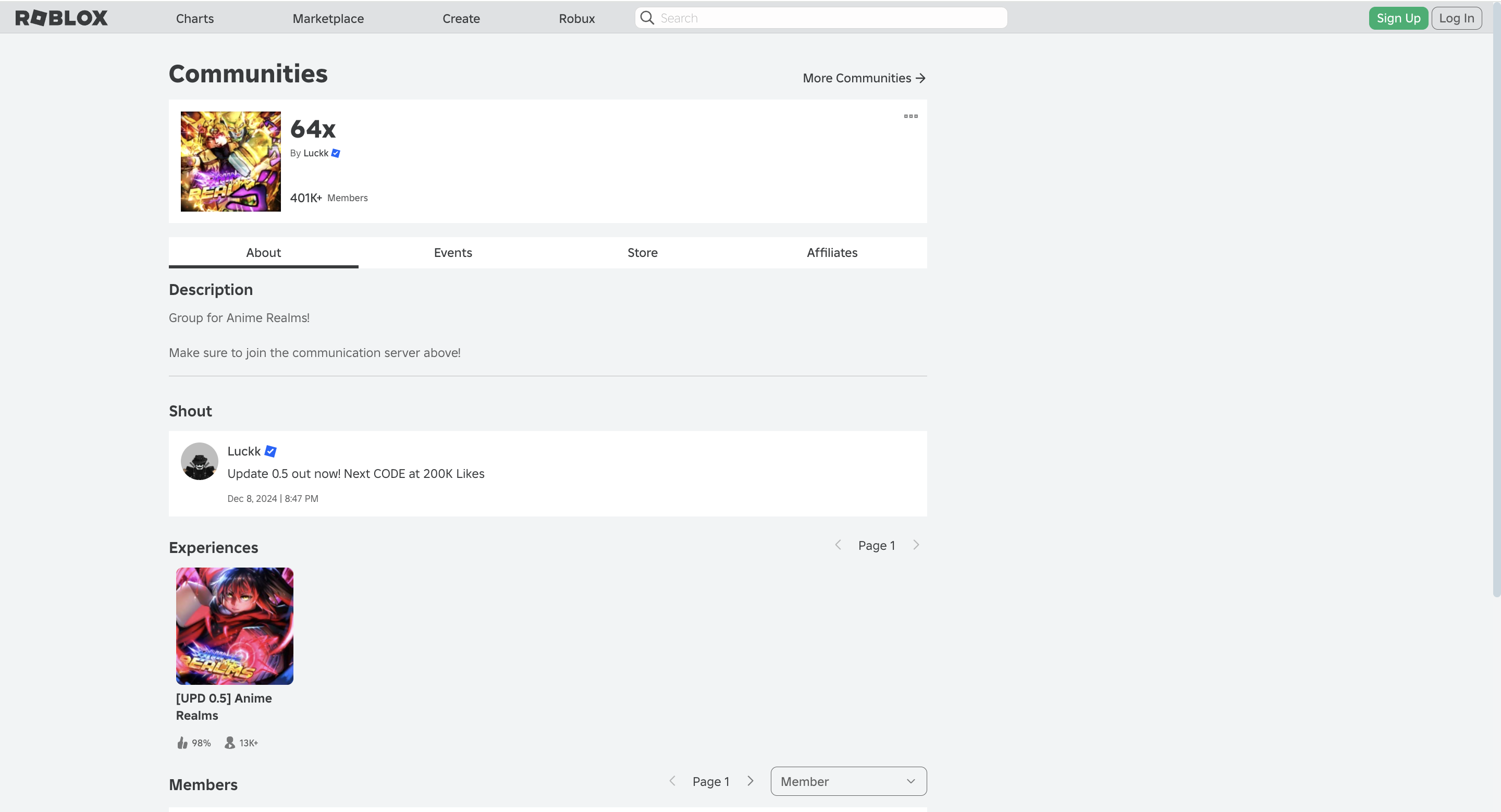The image size is (1501, 812).
Task: Open Marketplace in the top navigation
Action: (328, 19)
